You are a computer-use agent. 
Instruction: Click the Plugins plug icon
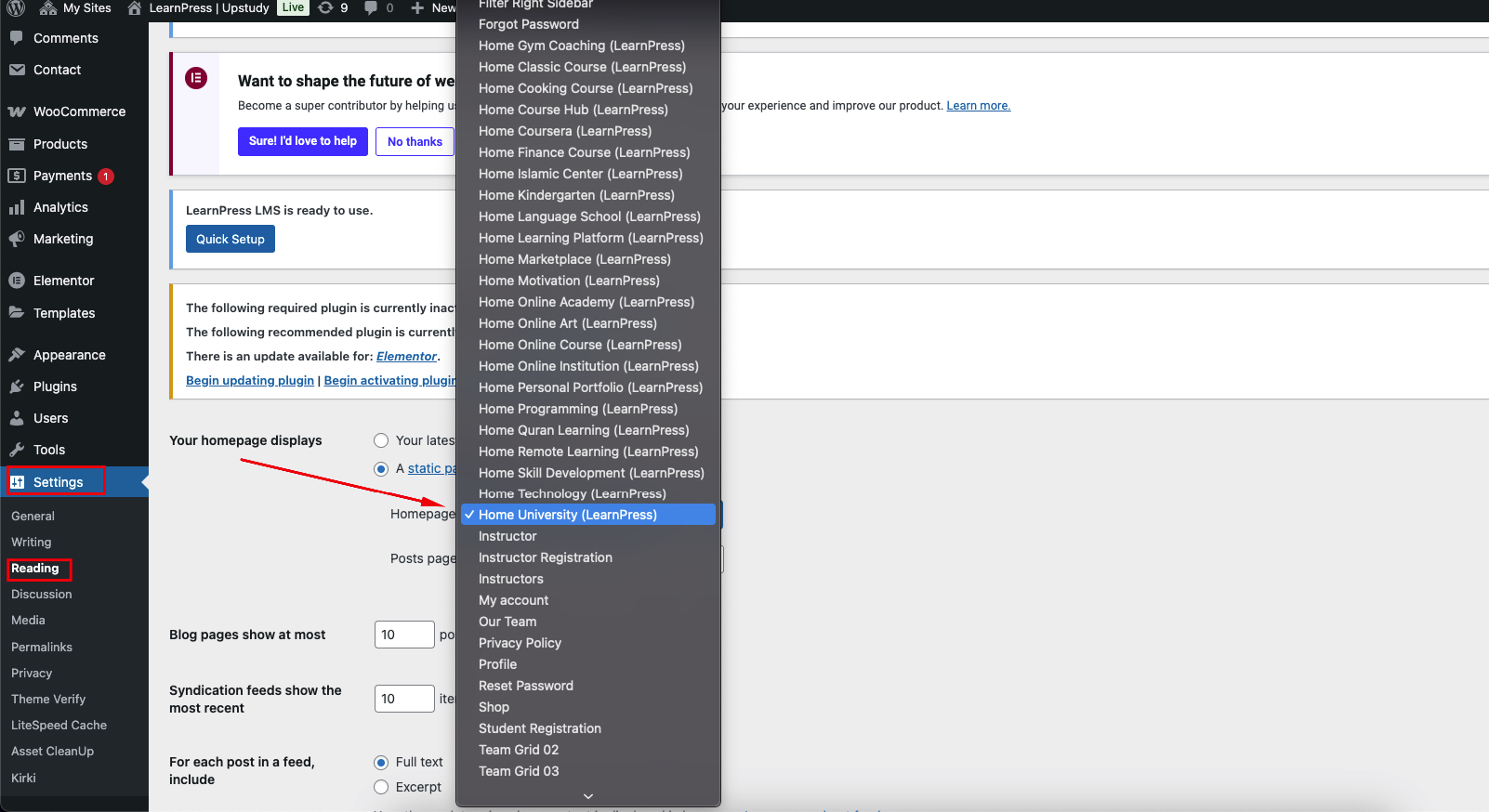(x=17, y=386)
